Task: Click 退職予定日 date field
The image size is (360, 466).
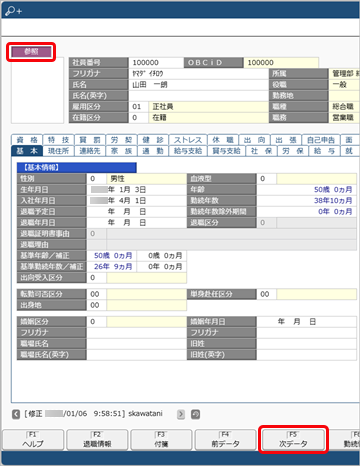Action: coord(136,212)
